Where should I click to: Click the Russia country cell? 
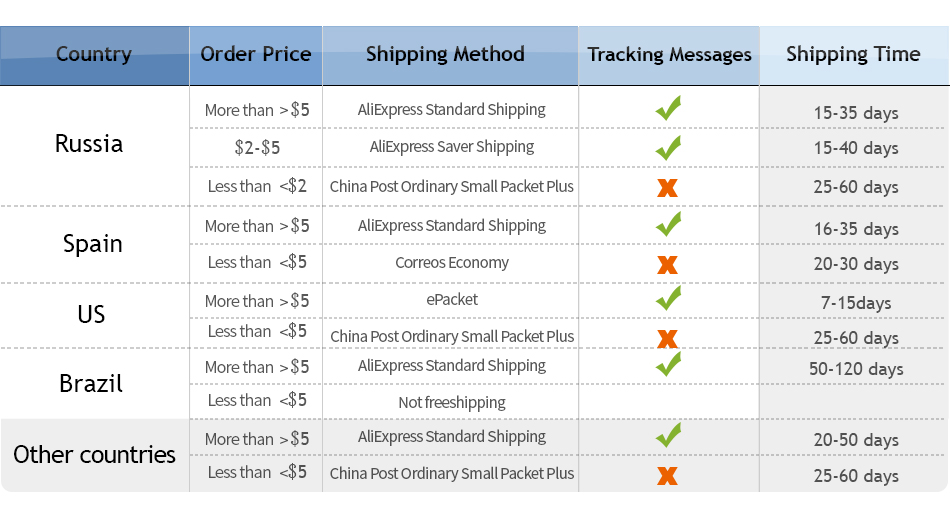(x=89, y=144)
